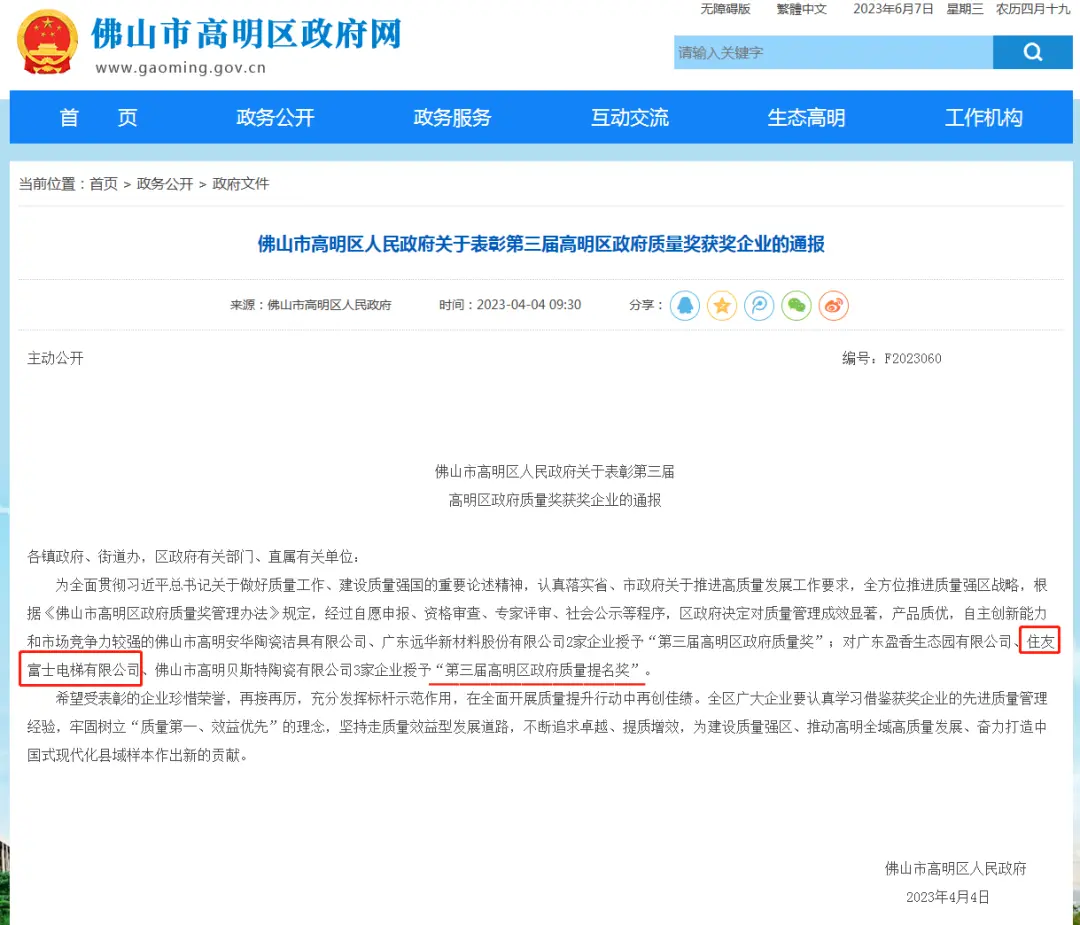The width and height of the screenshot is (1080, 925).
Task: Open the 政务公开 navigation menu
Action: [275, 117]
